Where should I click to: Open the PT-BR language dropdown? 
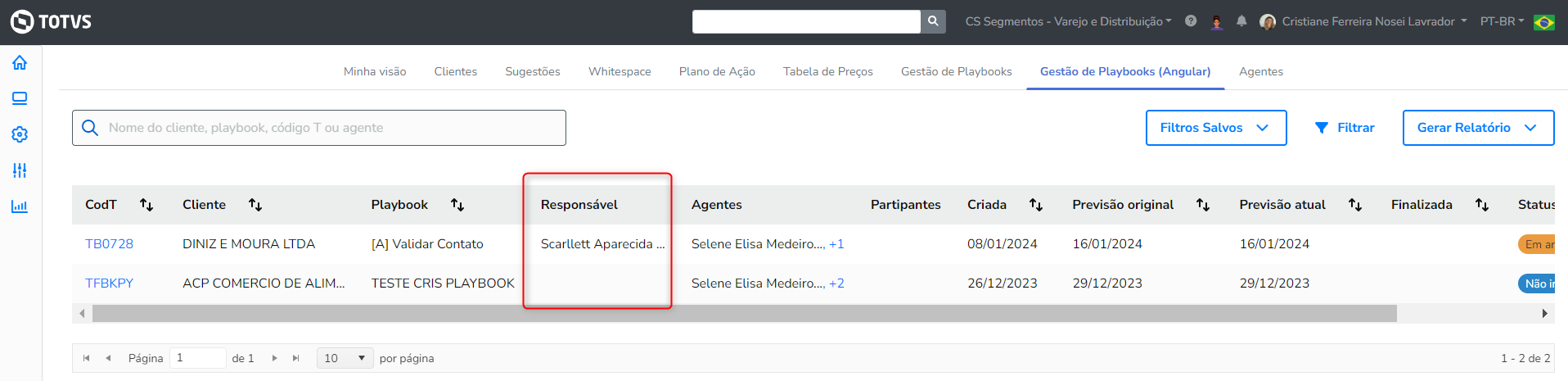1502,21
